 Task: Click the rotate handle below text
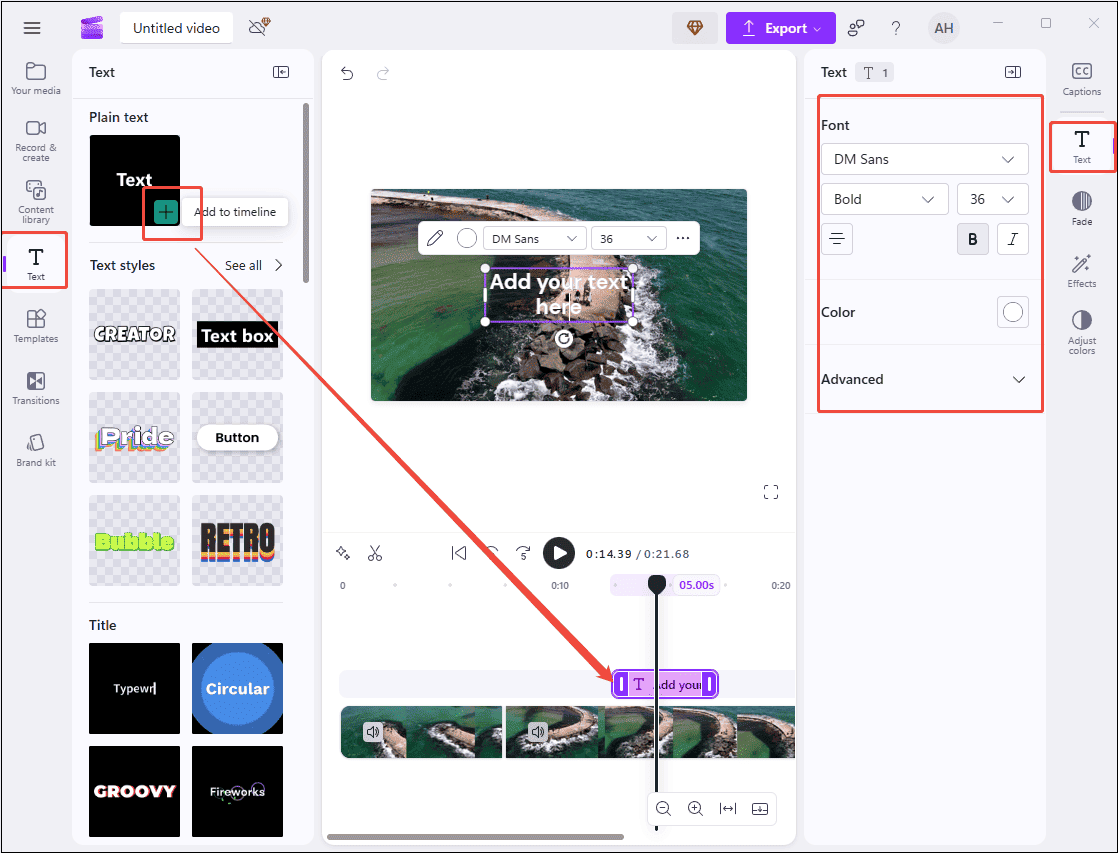[563, 338]
